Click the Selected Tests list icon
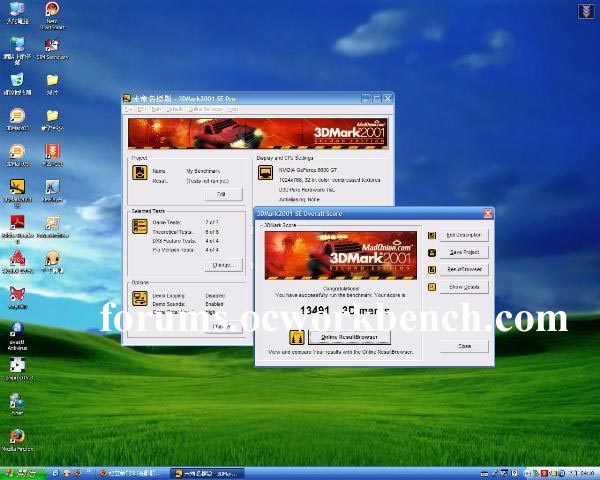Image resolution: width=600 pixels, height=480 pixels. (x=140, y=226)
